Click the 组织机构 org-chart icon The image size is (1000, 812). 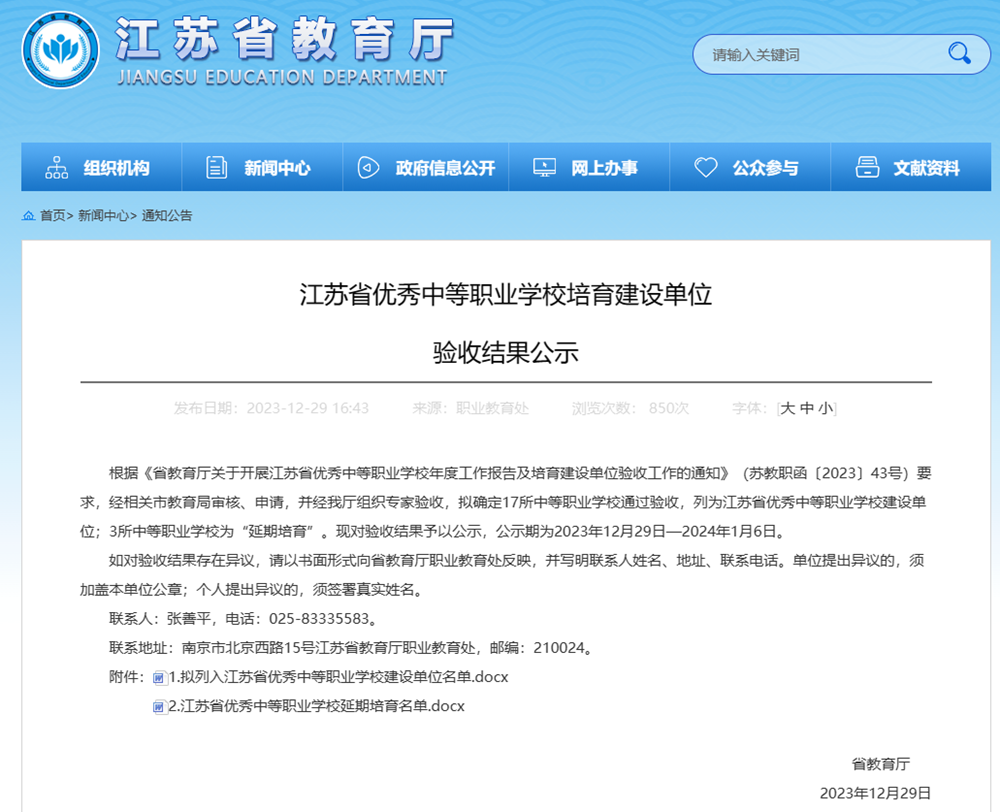57,168
